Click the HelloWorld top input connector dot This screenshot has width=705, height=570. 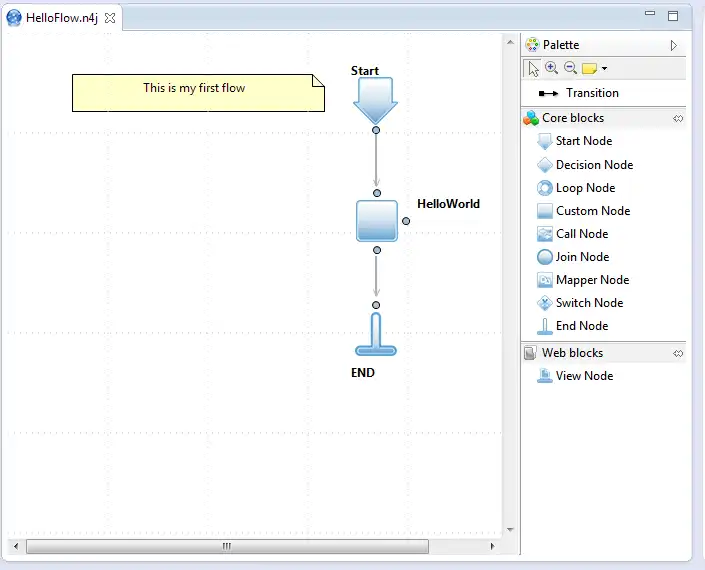click(377, 193)
